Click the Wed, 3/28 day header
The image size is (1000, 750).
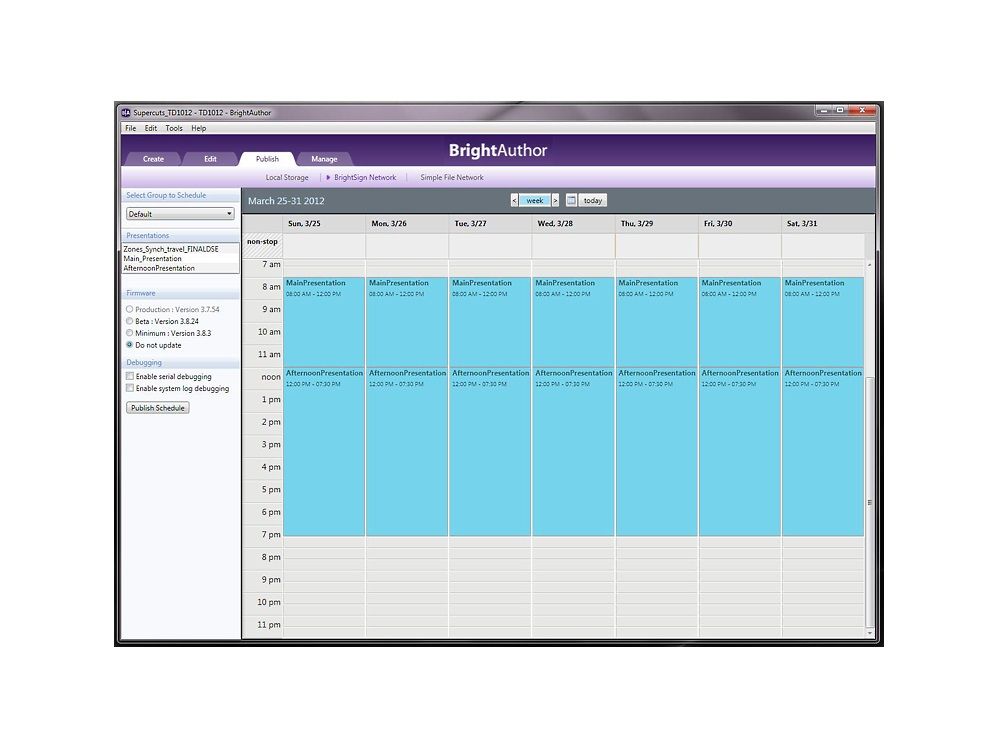coord(573,223)
